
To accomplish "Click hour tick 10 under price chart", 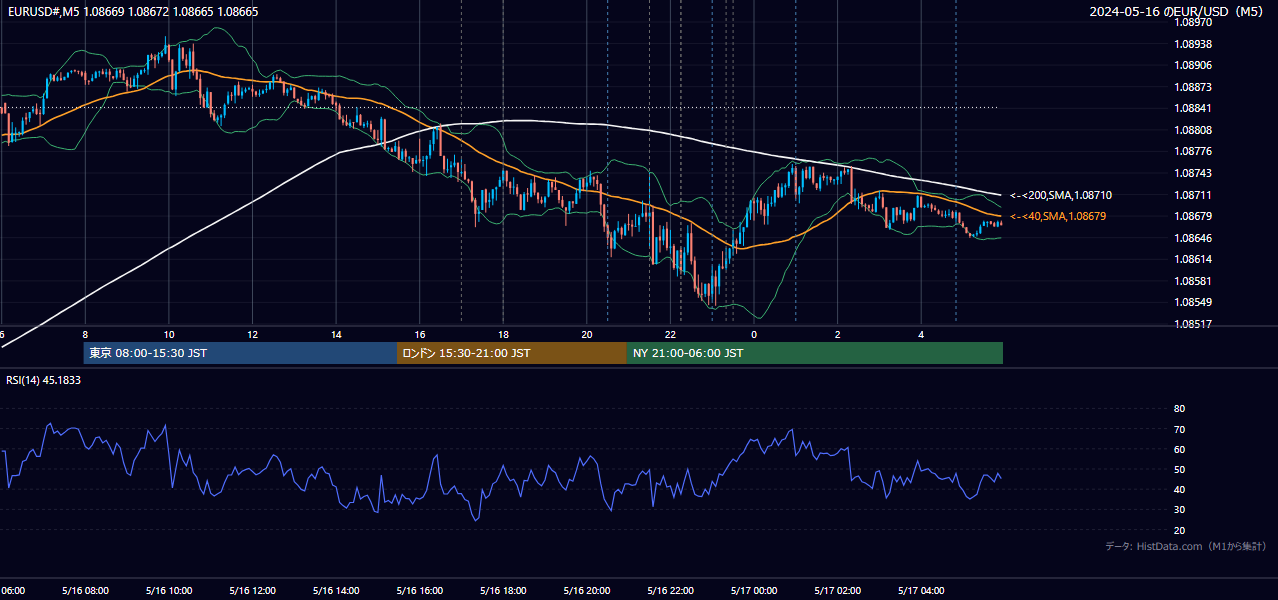I will click(x=169, y=334).
